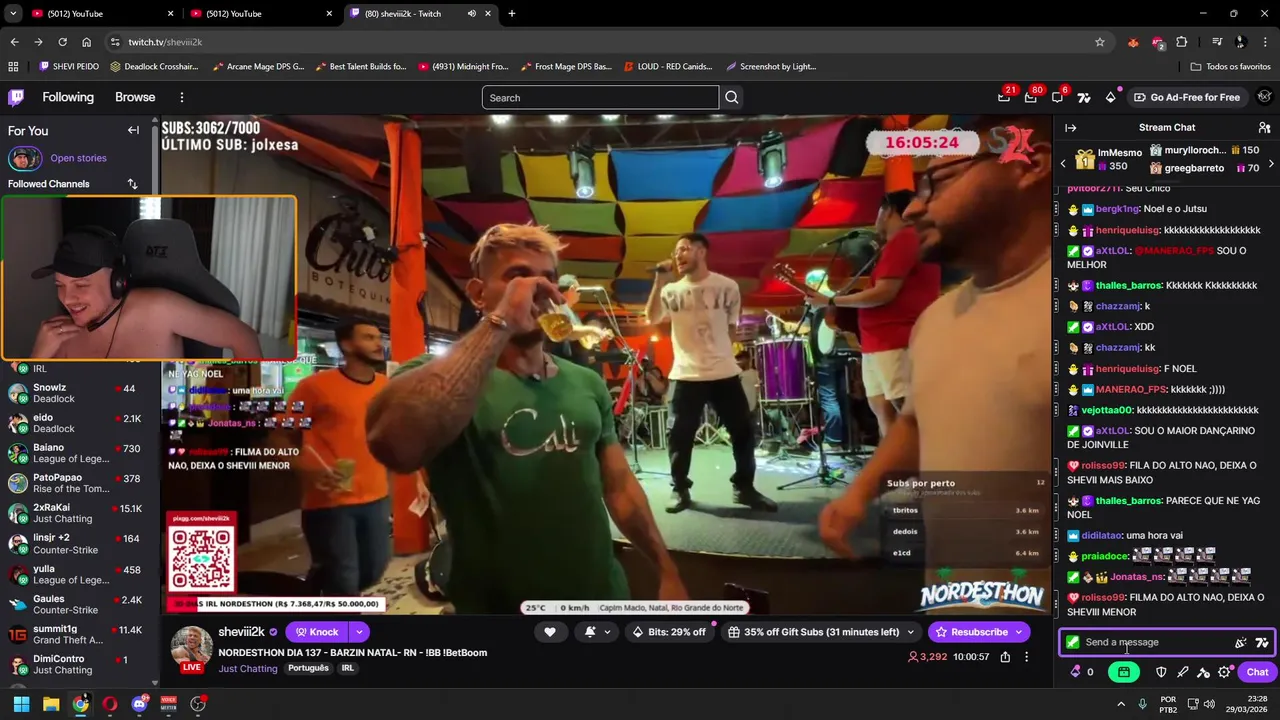The image size is (1280, 720).
Task: Open Gaules channel in sidebar
Action: 78,604
